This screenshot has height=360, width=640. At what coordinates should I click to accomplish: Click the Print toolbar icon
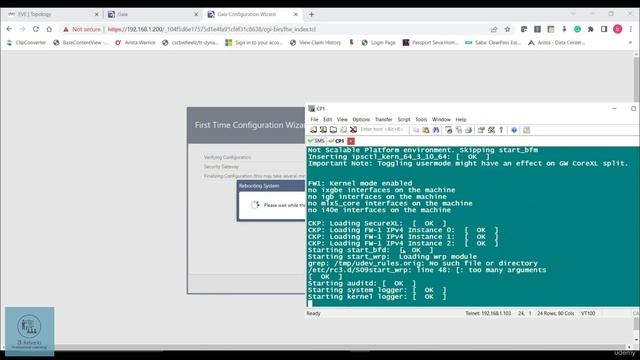tap(469, 130)
